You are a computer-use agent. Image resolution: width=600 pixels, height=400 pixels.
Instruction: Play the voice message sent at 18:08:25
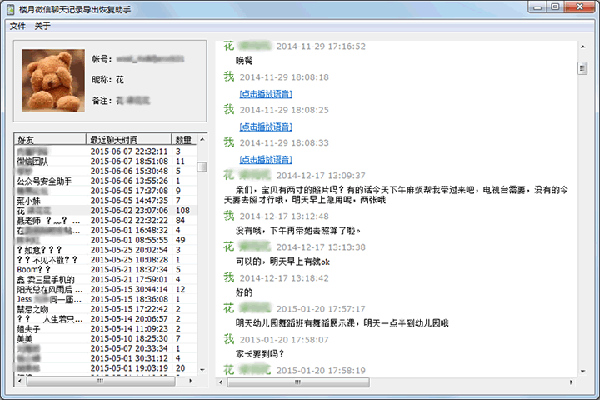pyautogui.click(x=265, y=126)
